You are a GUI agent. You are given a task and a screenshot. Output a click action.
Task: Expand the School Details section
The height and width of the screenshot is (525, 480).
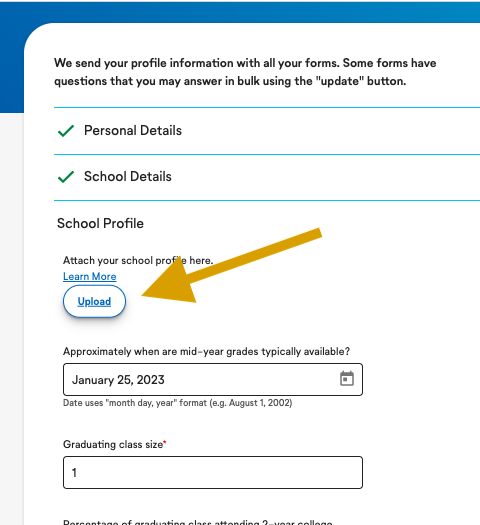click(267, 177)
